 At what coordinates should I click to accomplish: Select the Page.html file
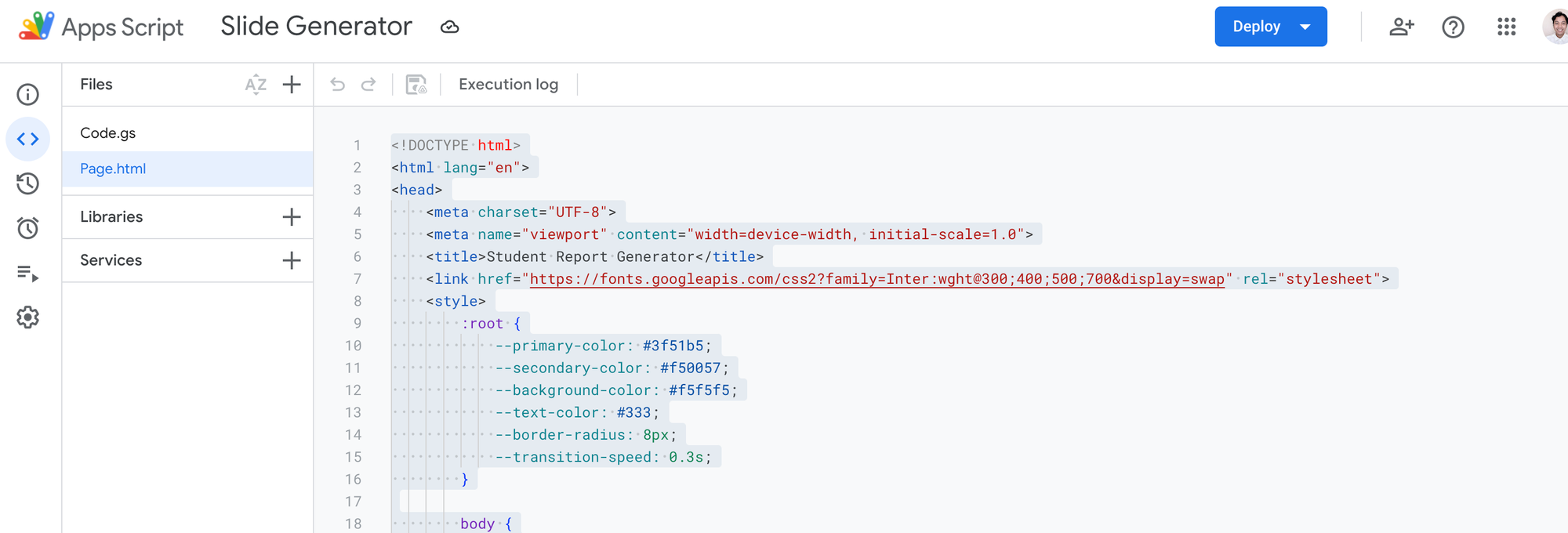113,169
